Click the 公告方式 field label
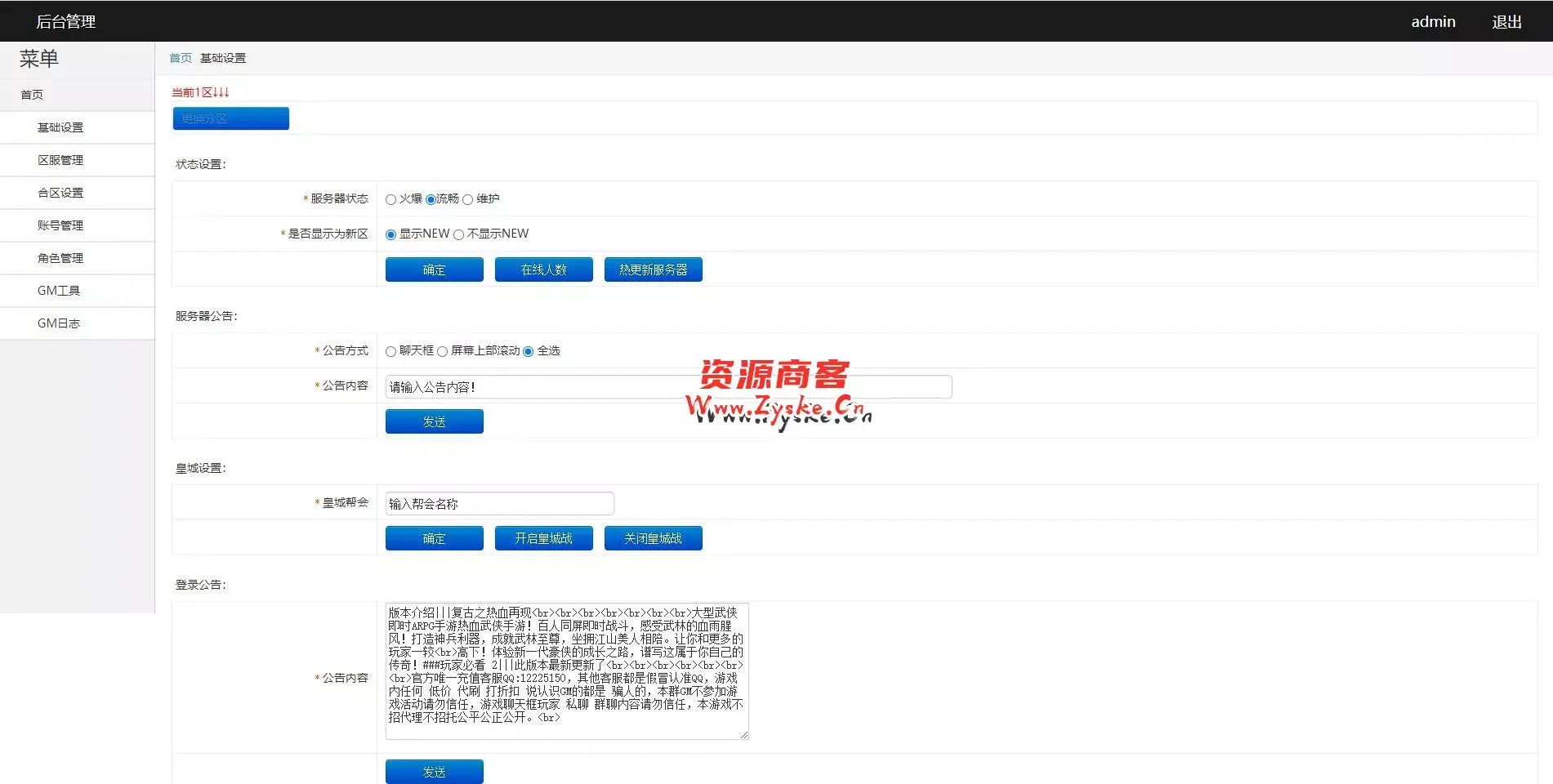1553x784 pixels. click(x=345, y=350)
